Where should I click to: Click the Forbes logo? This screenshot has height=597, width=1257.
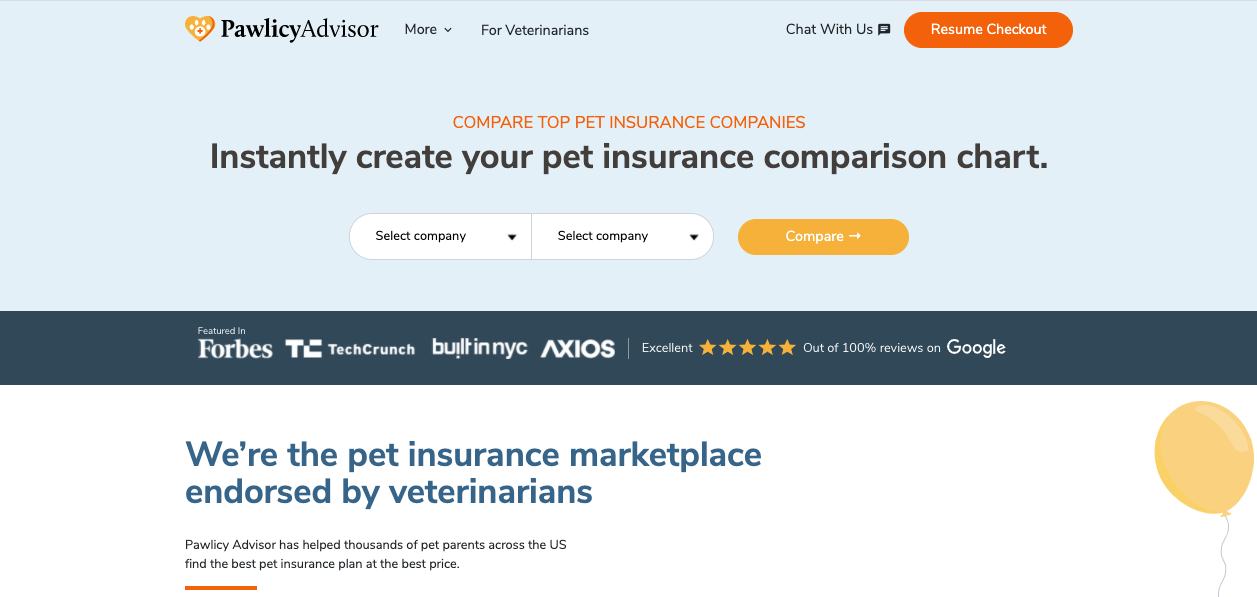click(235, 349)
